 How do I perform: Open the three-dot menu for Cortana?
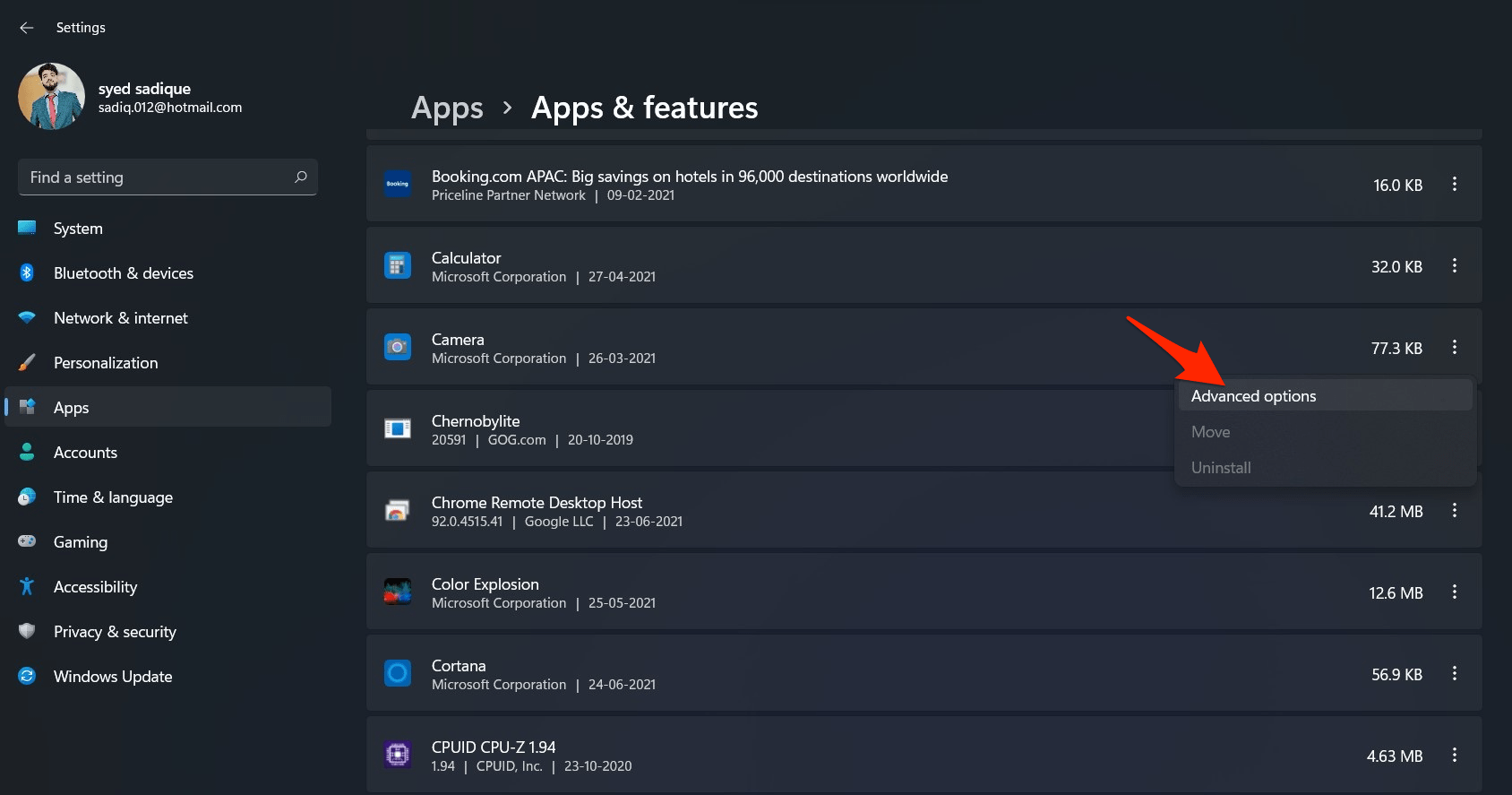click(1455, 674)
